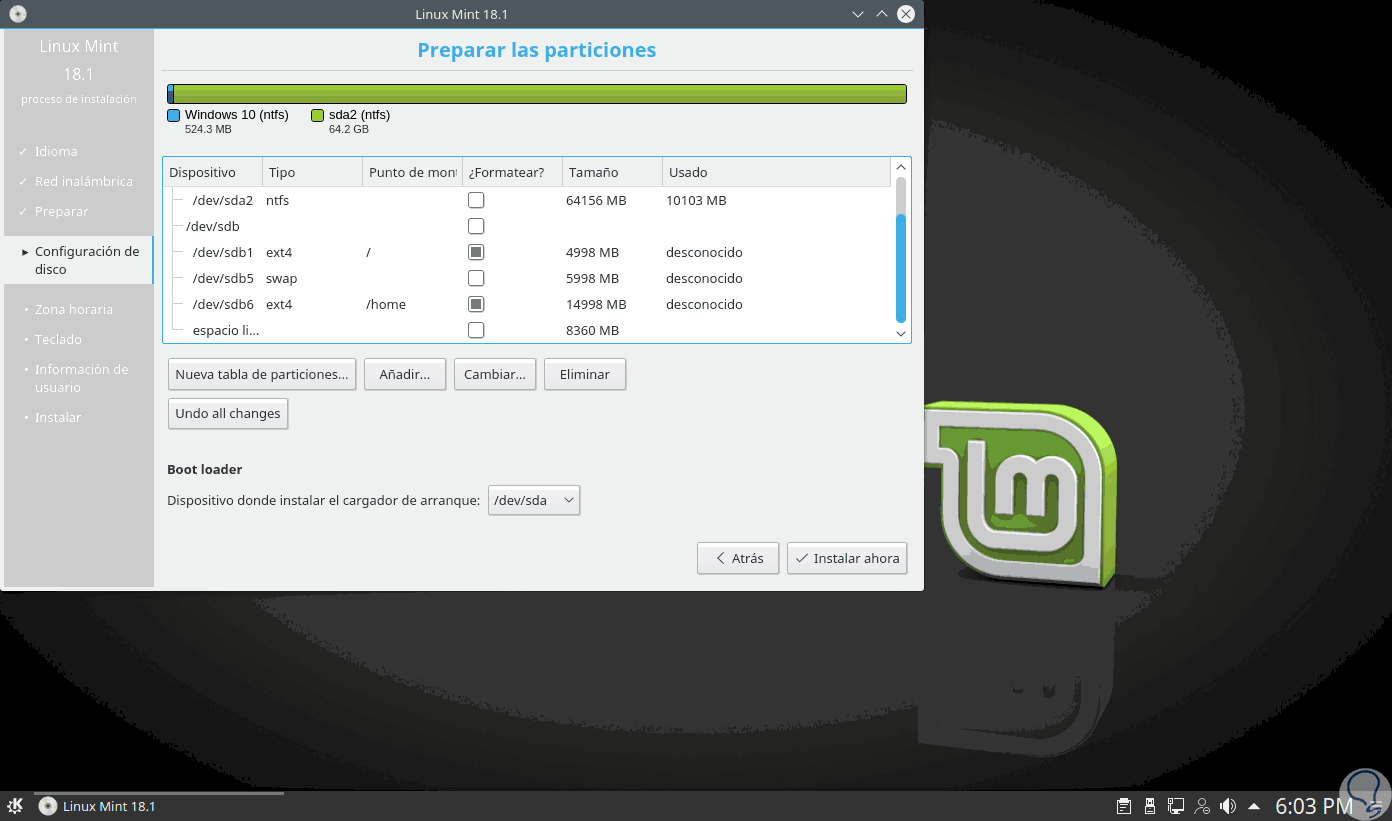Select the /dev/sda2 partition row
This screenshot has height=821, width=1392.
pos(526,200)
